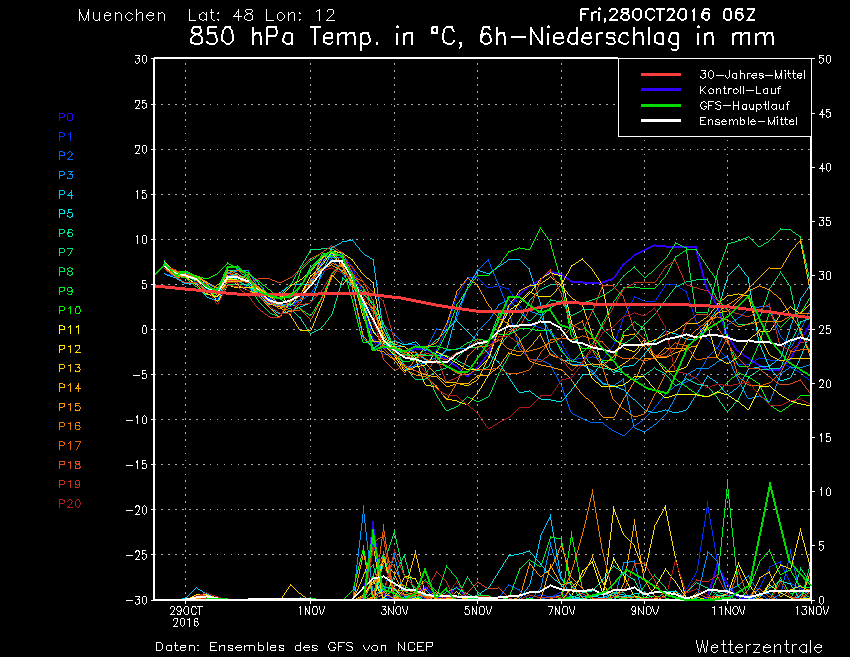This screenshot has height=657, width=850.
Task: Click the P19 ensemble label
Action: click(x=69, y=484)
